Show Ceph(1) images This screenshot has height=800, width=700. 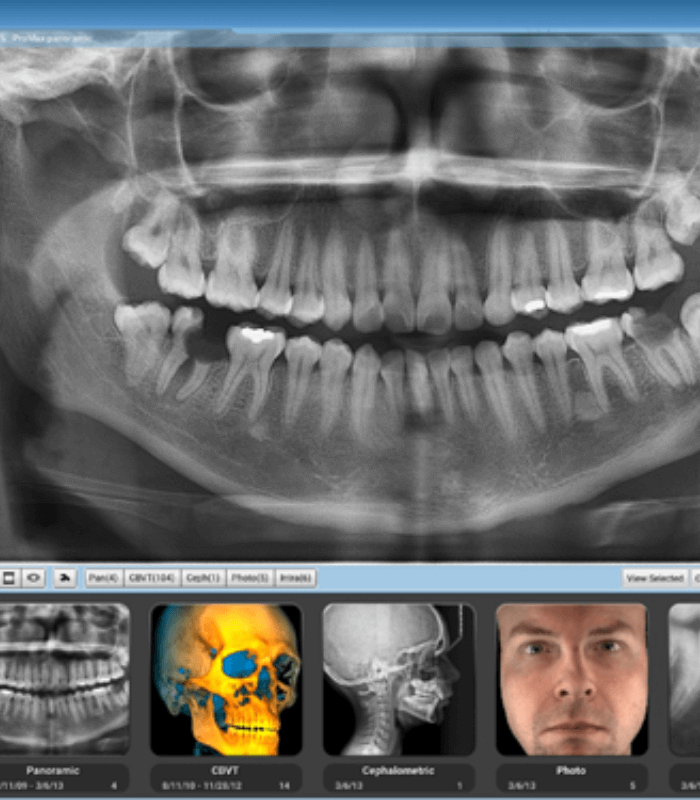pyautogui.click(x=203, y=578)
